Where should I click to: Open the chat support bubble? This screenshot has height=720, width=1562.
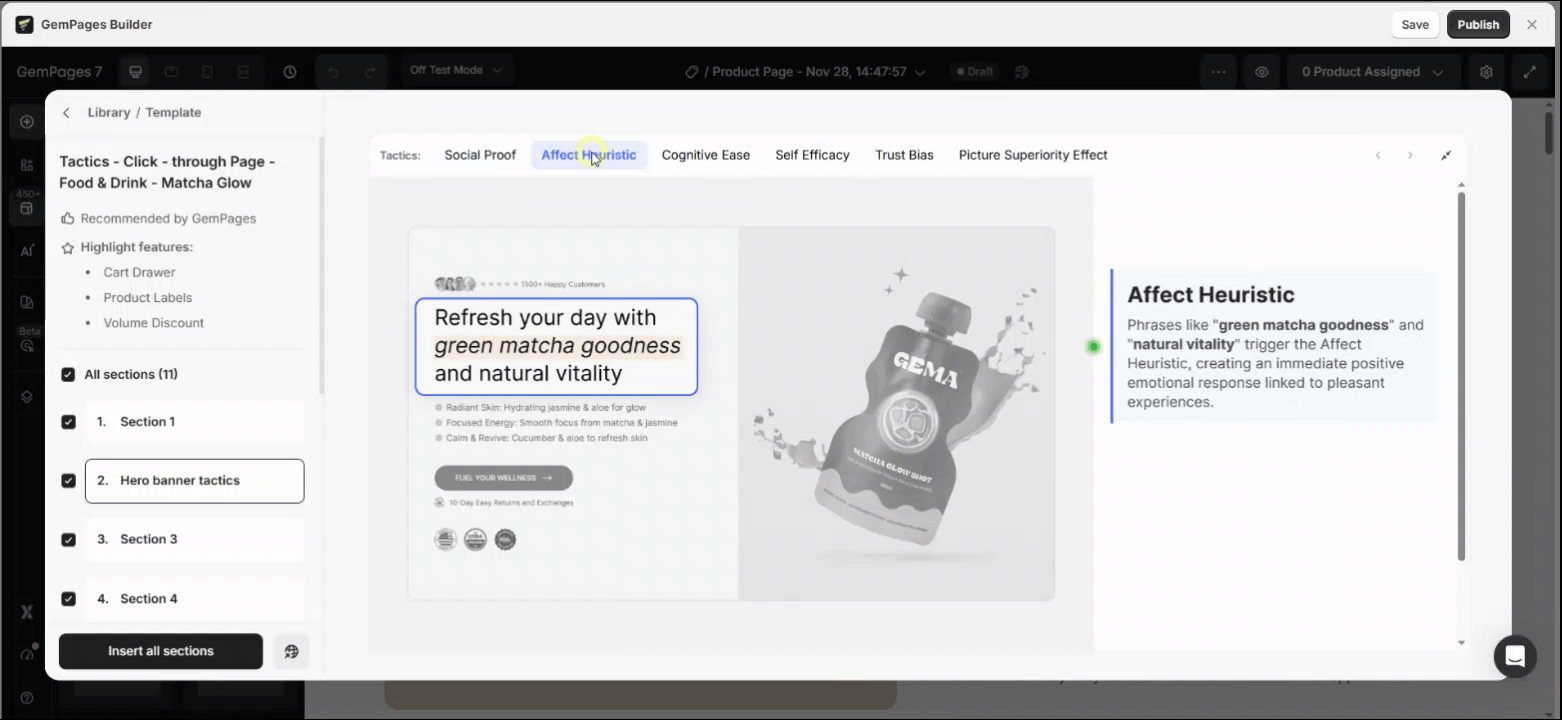(x=1514, y=657)
